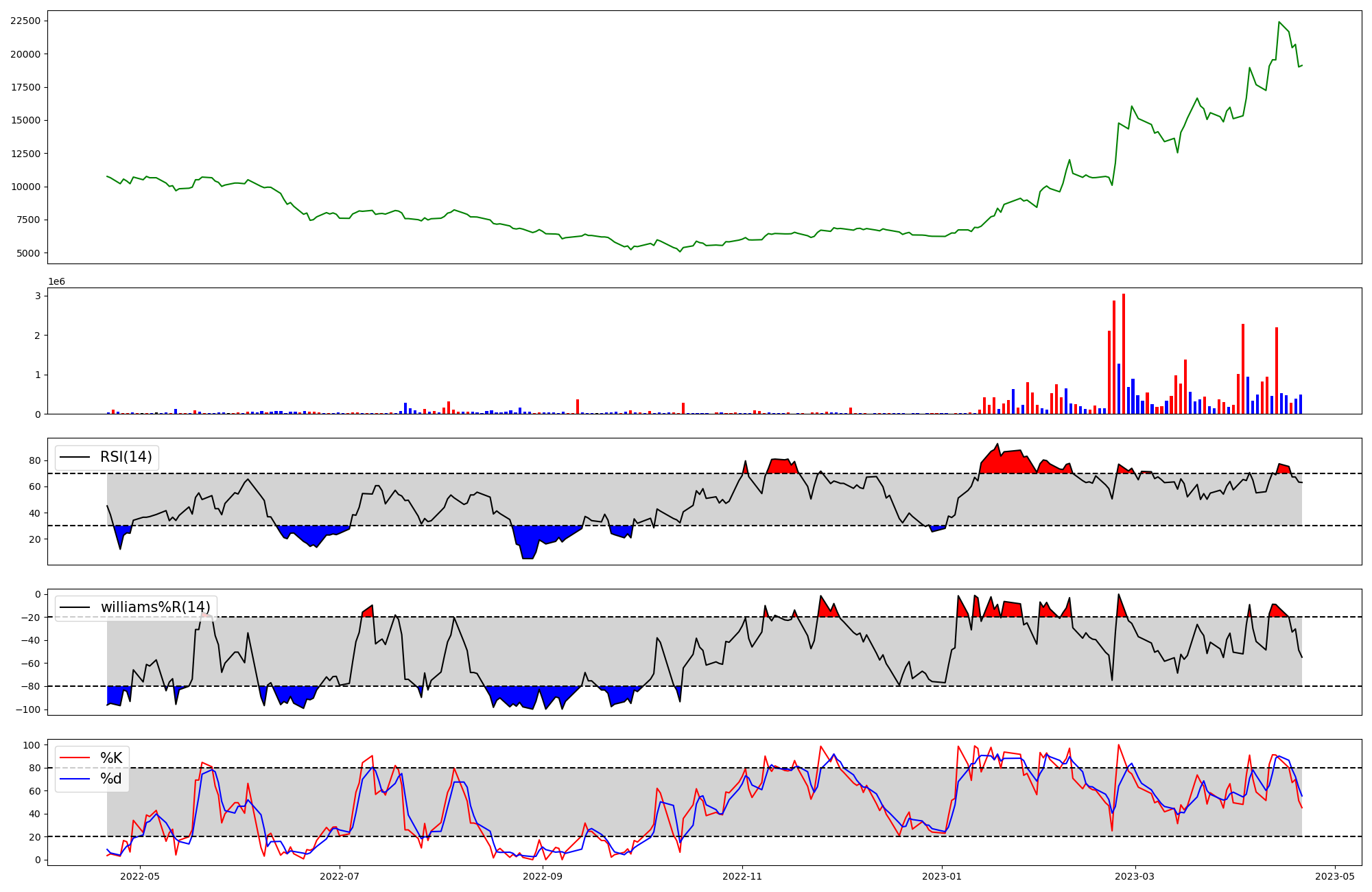Select the %d legend entry
This screenshot has height=892, width=1372.
click(x=111, y=779)
